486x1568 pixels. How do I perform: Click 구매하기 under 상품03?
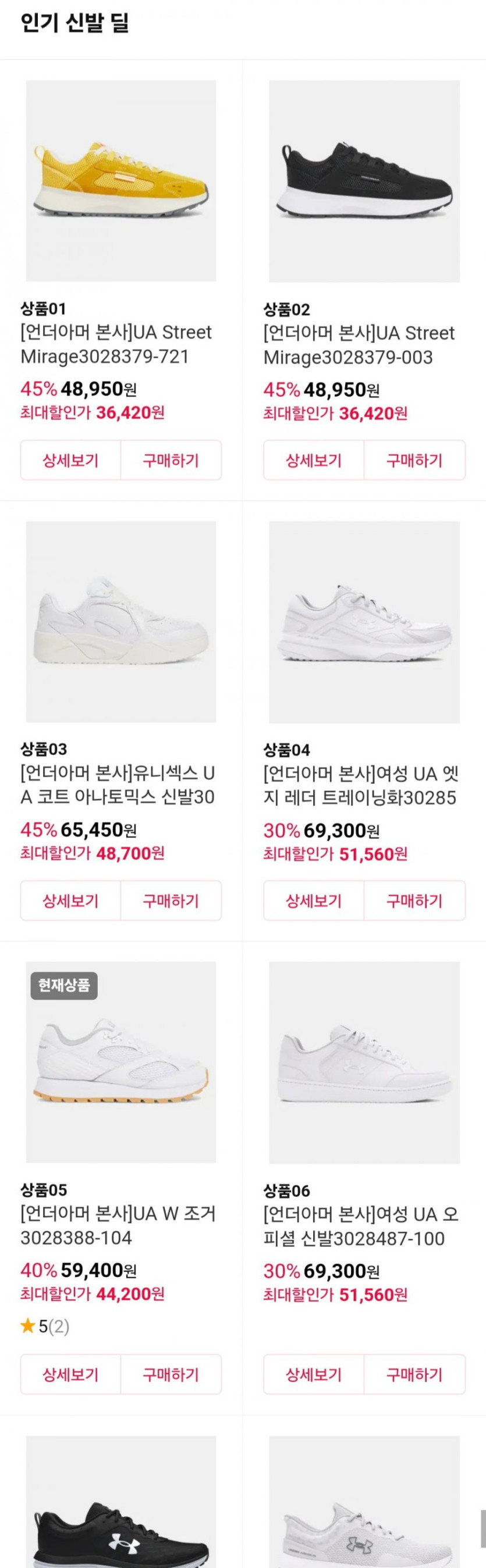171,901
